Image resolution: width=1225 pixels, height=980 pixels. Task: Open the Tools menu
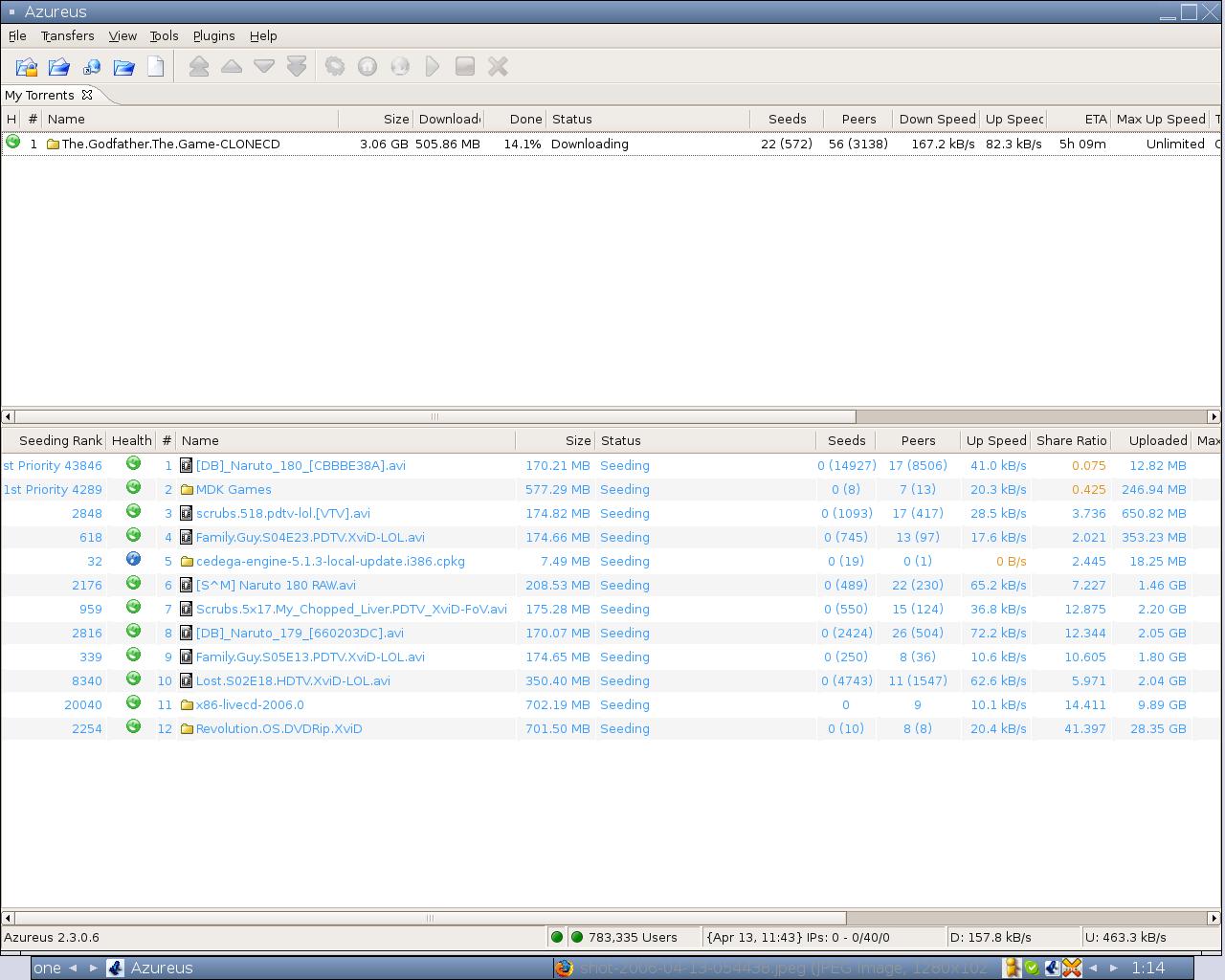click(x=164, y=35)
